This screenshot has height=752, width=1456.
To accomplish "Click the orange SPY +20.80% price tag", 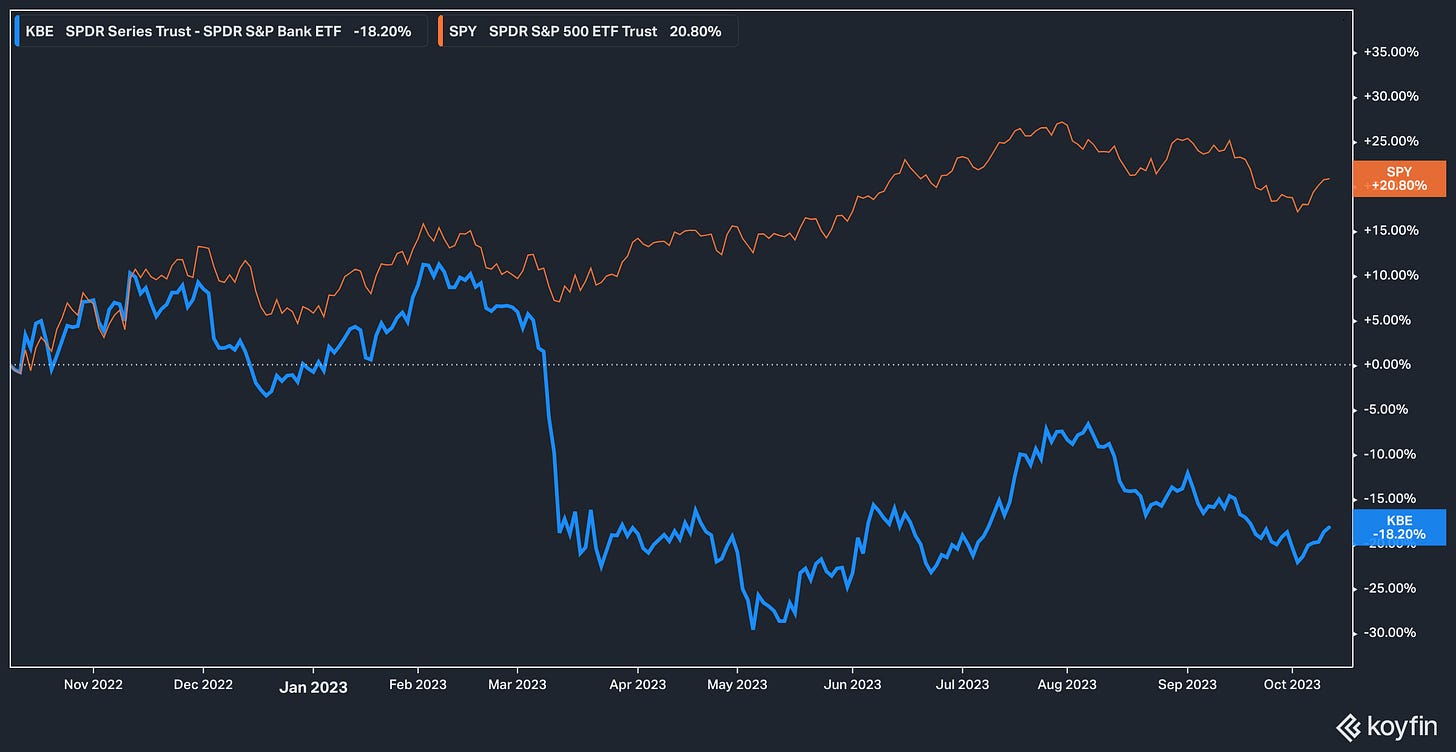I will click(1398, 178).
